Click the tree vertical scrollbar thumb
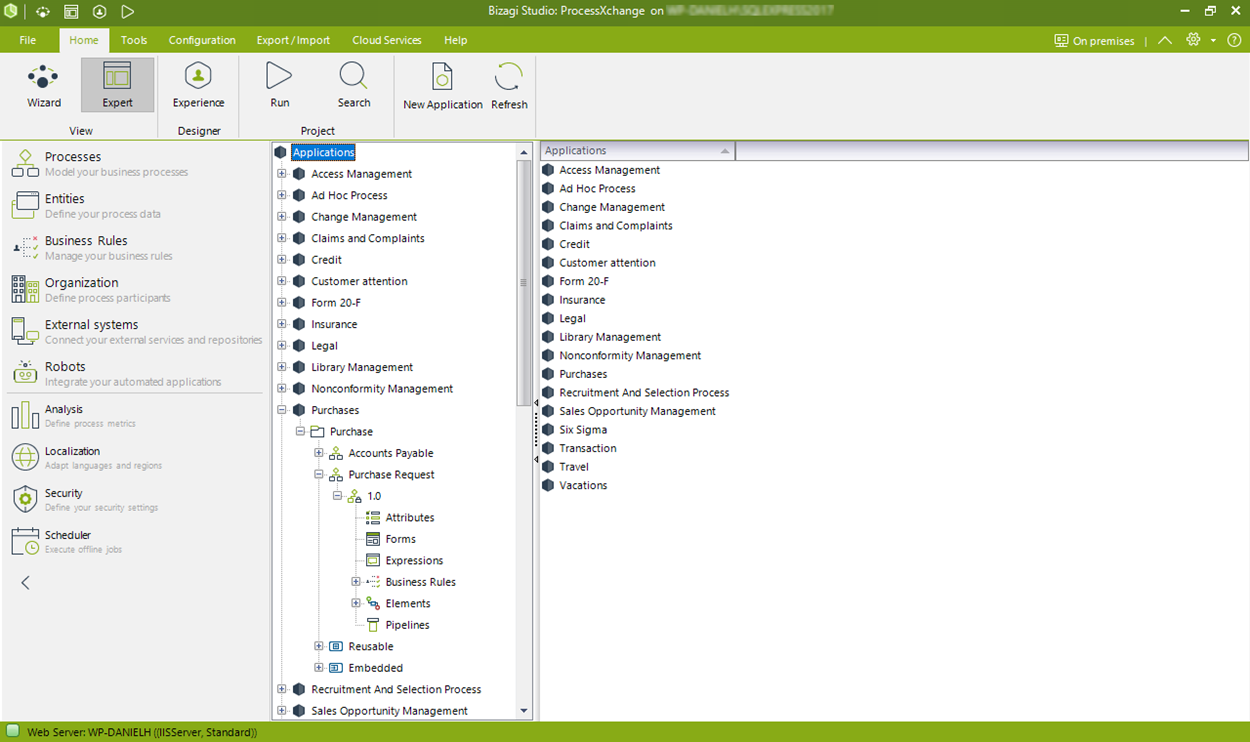The width and height of the screenshot is (1250, 742). pos(524,283)
